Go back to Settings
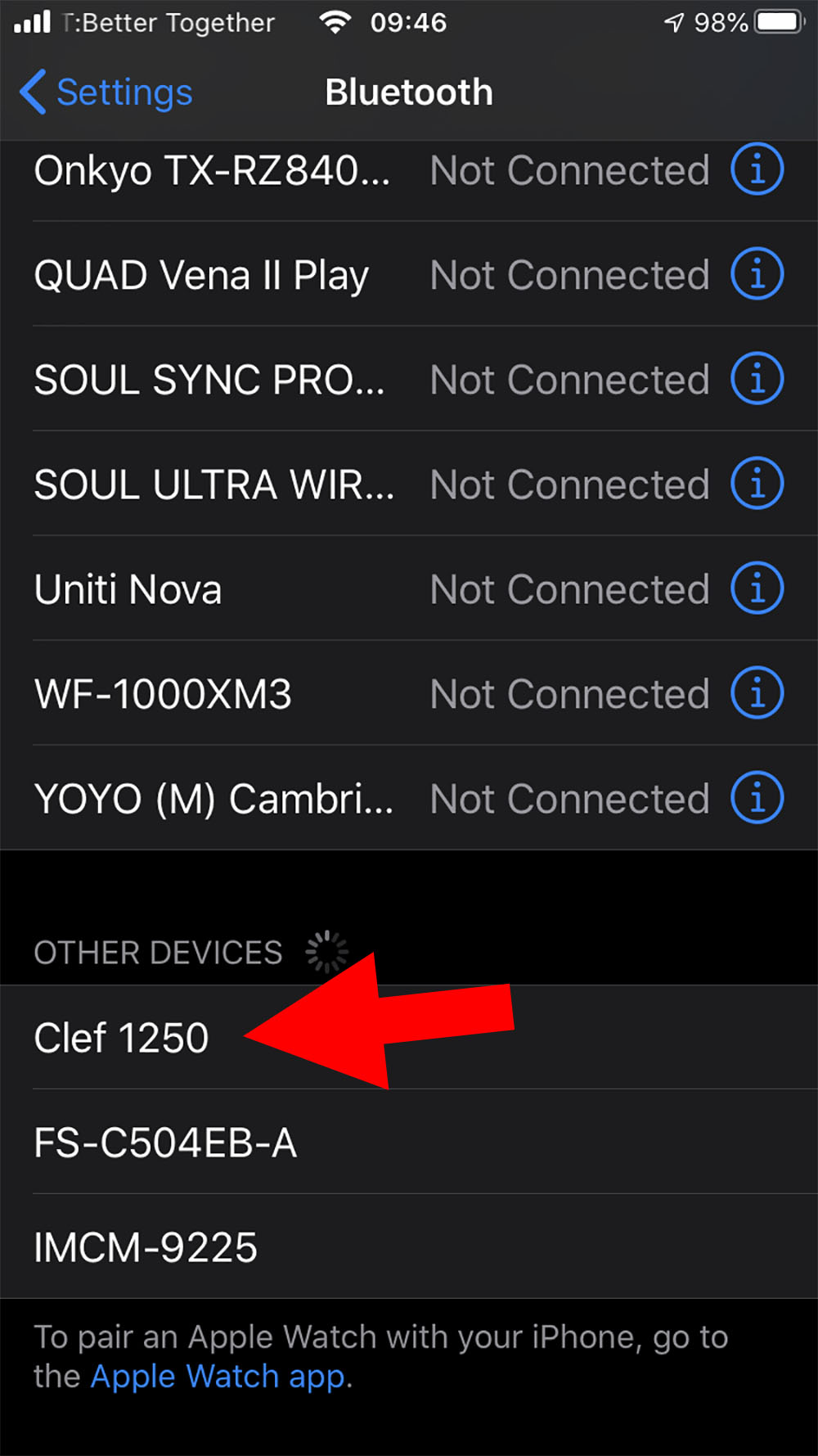 (x=106, y=92)
